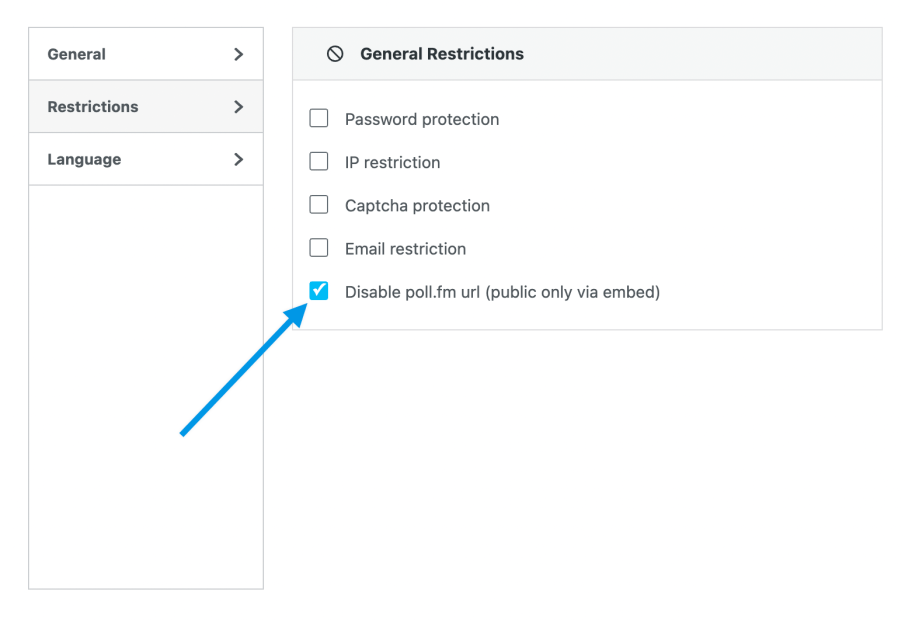Viewport: 905px width, 620px height.
Task: Click the Email restriction label text
Action: pos(405,248)
